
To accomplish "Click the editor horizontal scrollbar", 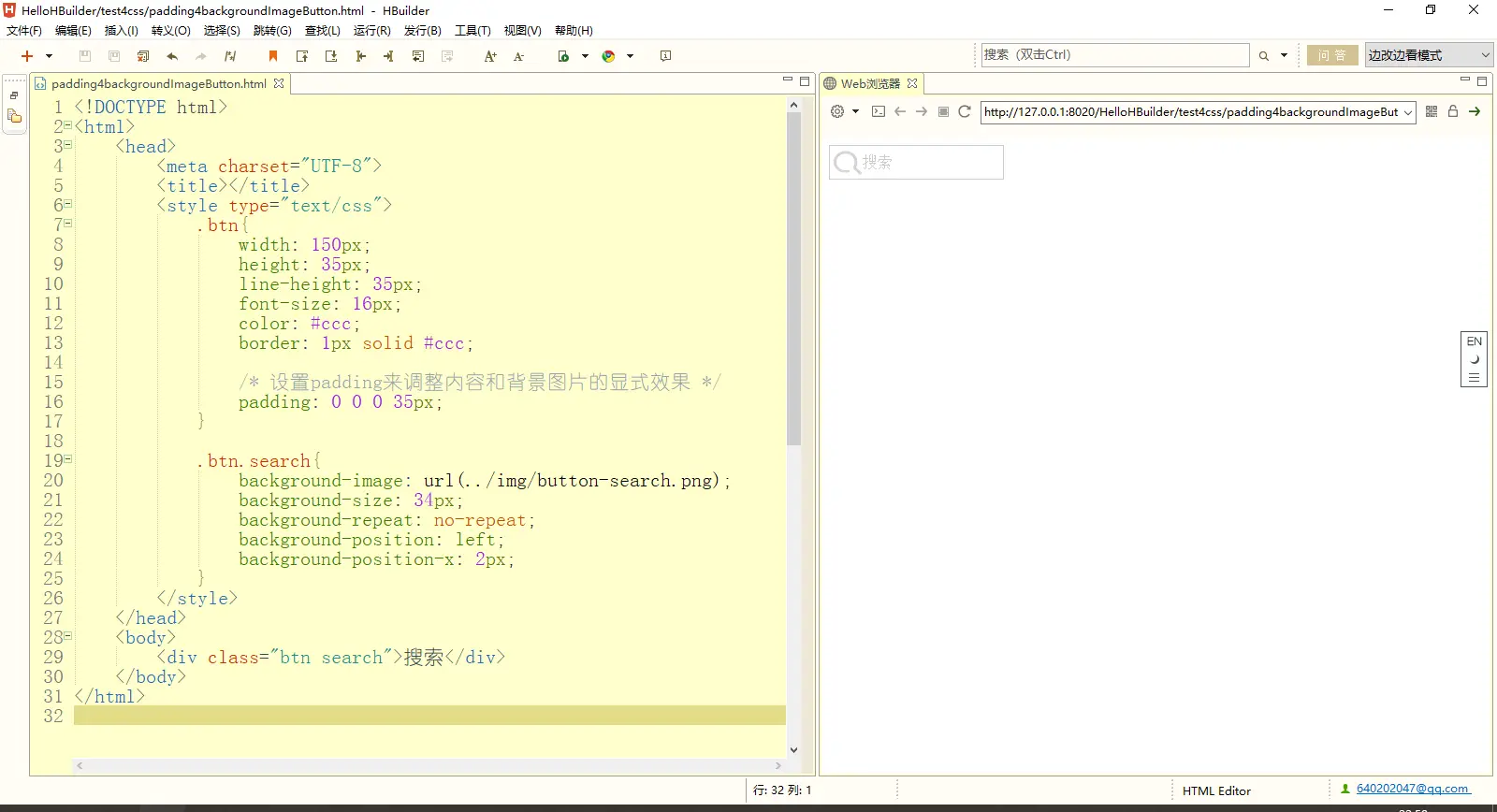I will [x=429, y=765].
